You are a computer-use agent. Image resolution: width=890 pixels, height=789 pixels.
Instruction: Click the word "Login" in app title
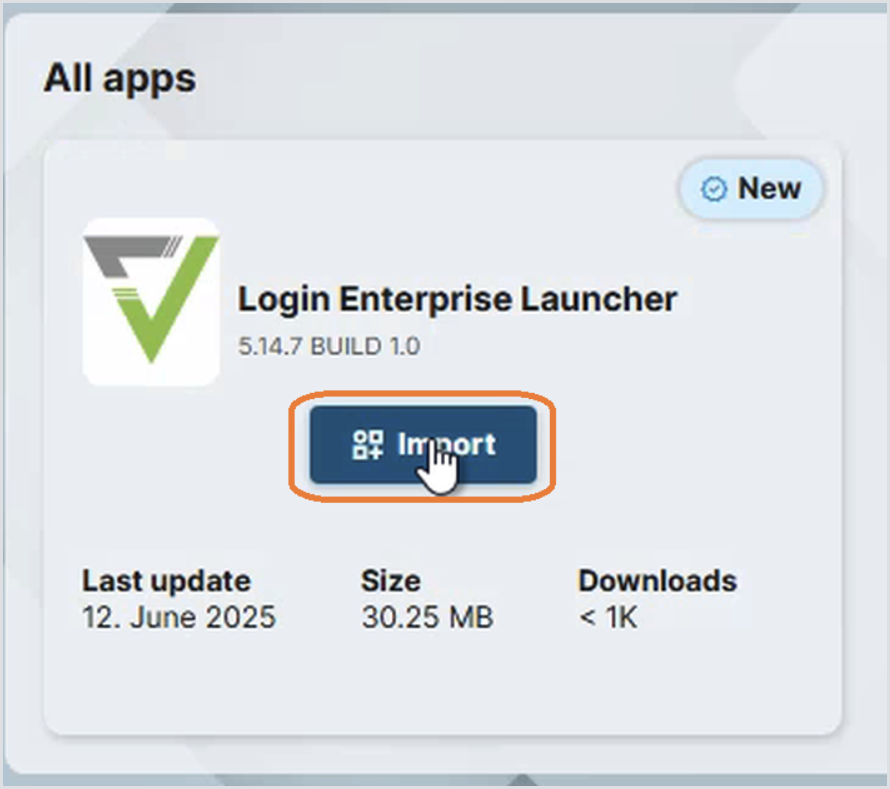[283, 300]
